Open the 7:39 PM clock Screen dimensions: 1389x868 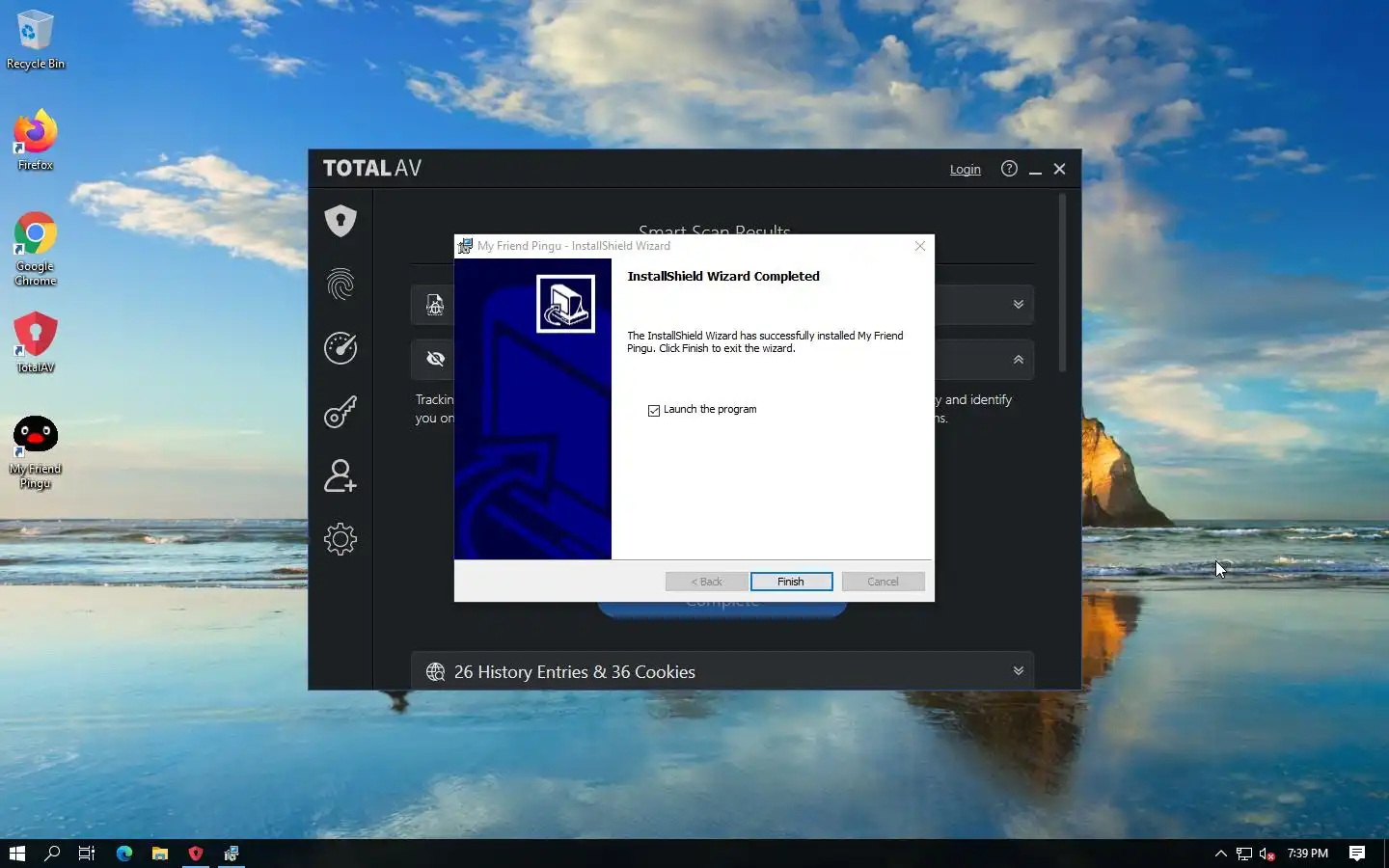point(1308,854)
